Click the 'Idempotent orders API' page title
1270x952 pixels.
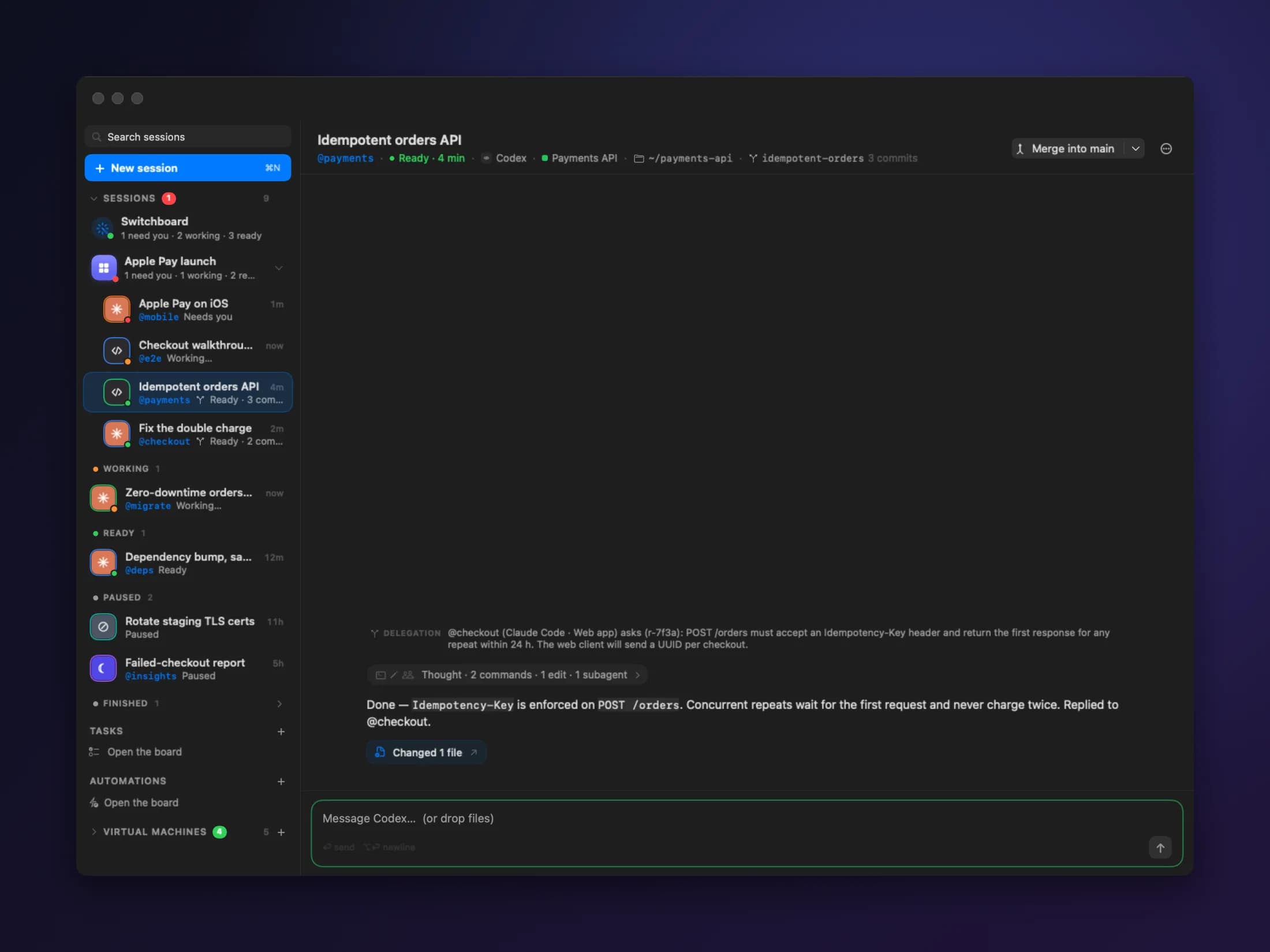tap(389, 140)
